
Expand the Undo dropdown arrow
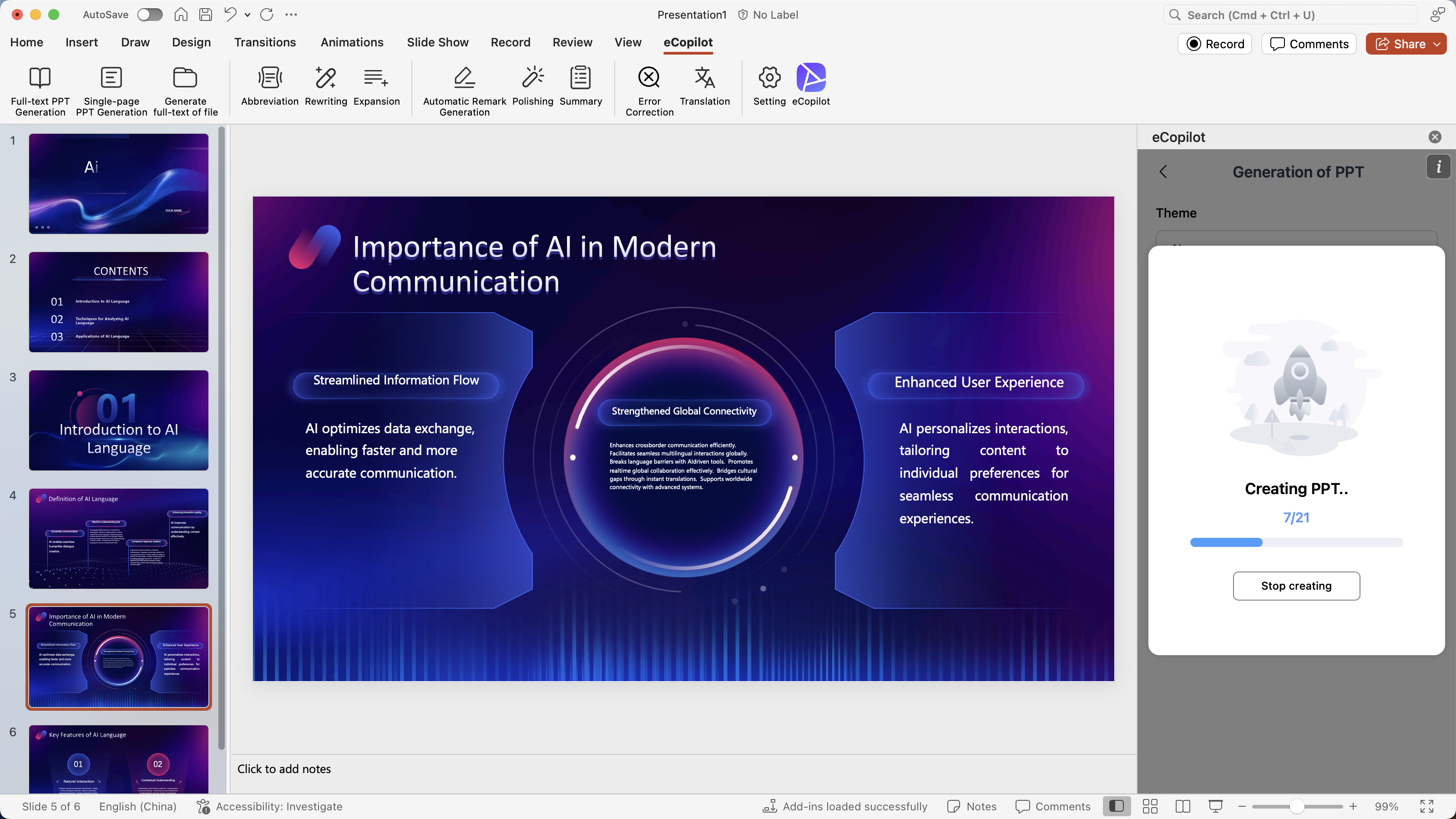coord(248,15)
